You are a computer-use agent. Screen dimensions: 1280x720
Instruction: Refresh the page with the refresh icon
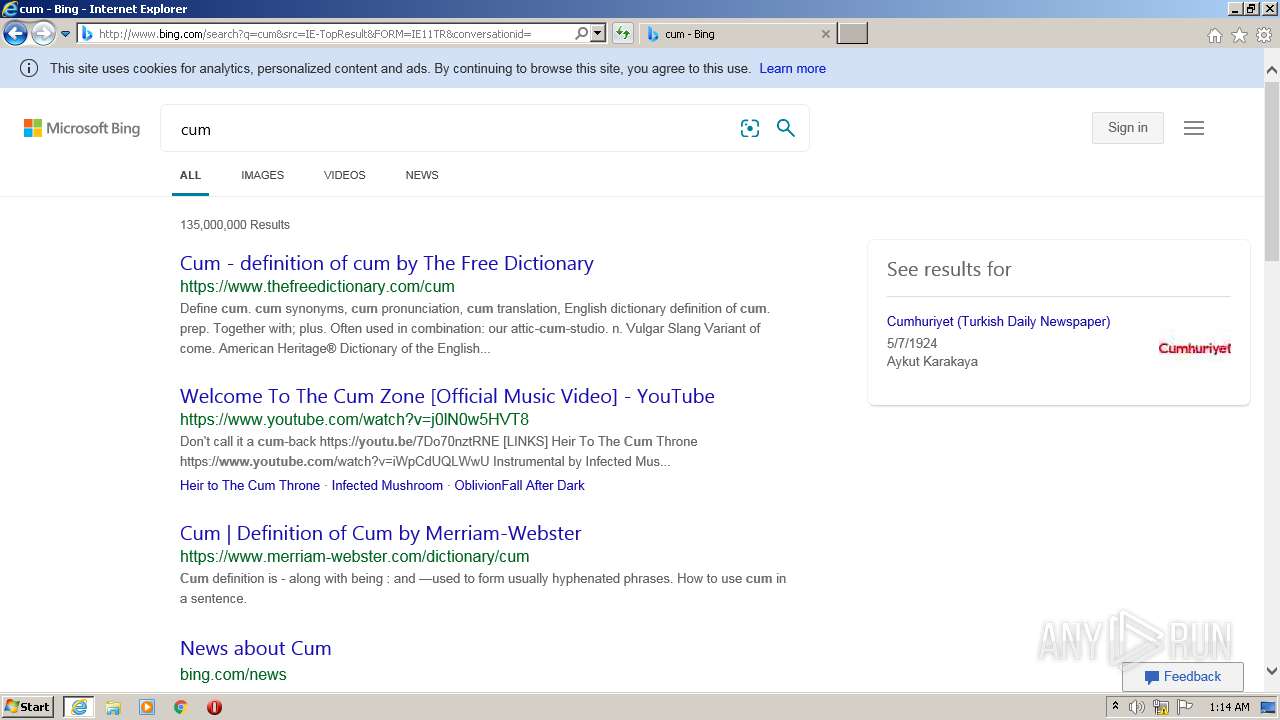click(x=623, y=34)
